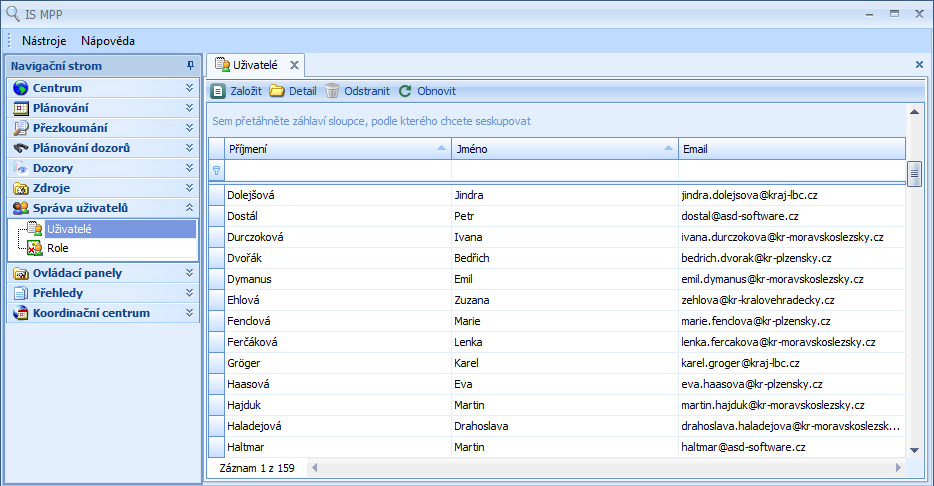Image resolution: width=934 pixels, height=486 pixels.
Task: Click the Uživatelé tree node icon
Action: point(35,228)
